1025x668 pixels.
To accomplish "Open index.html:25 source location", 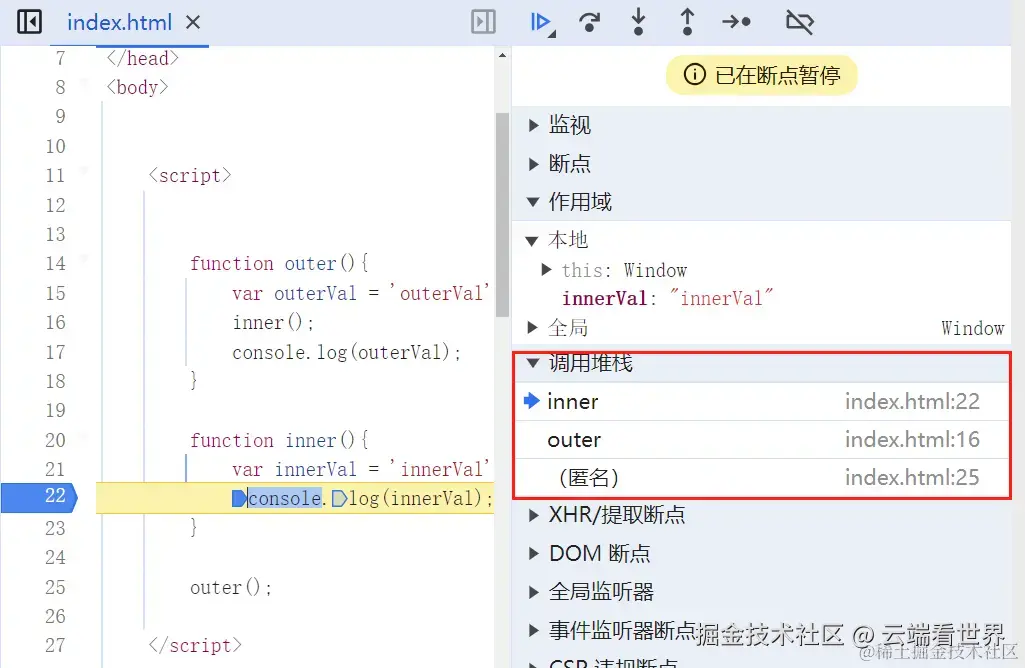I will pyautogui.click(x=912, y=478).
